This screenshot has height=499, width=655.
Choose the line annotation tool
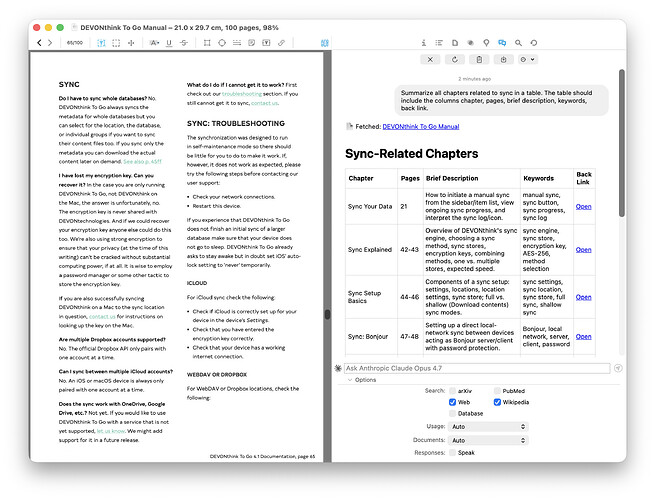[x=237, y=43]
